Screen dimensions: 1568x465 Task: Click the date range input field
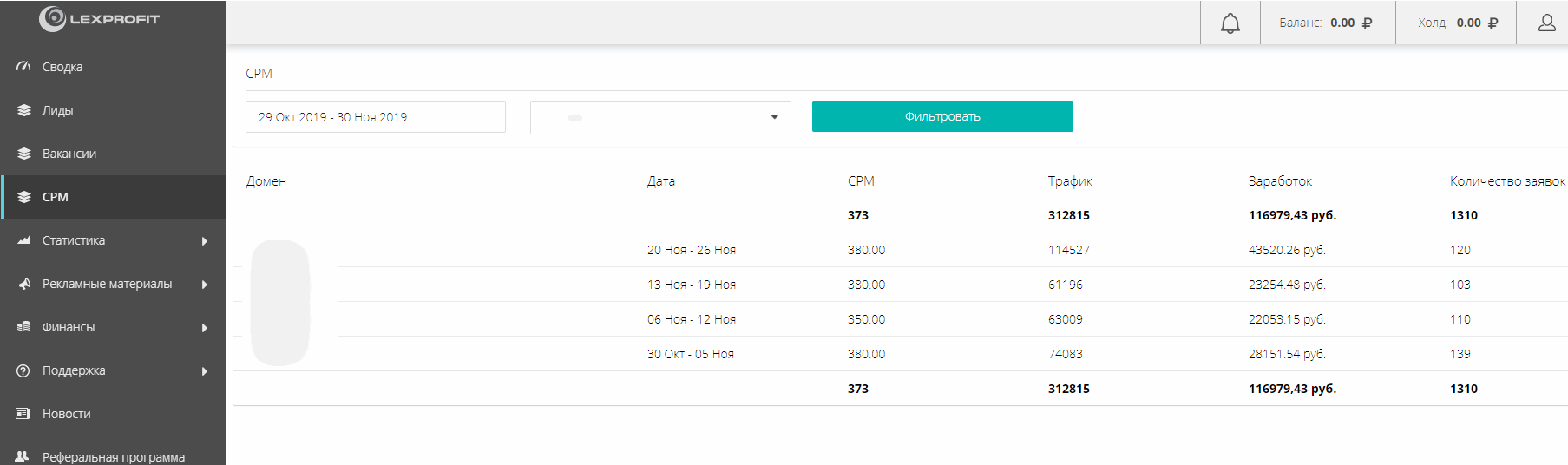[x=375, y=117]
